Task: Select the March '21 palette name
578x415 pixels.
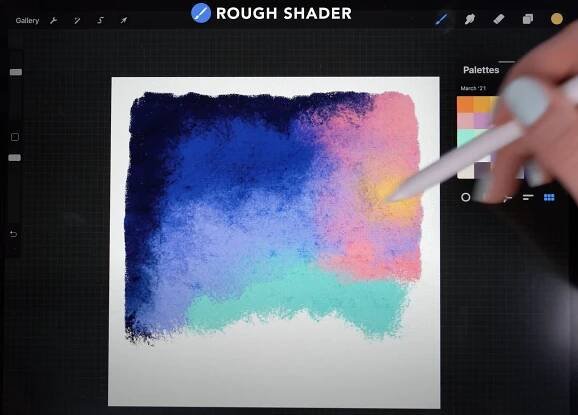Action: point(473,88)
